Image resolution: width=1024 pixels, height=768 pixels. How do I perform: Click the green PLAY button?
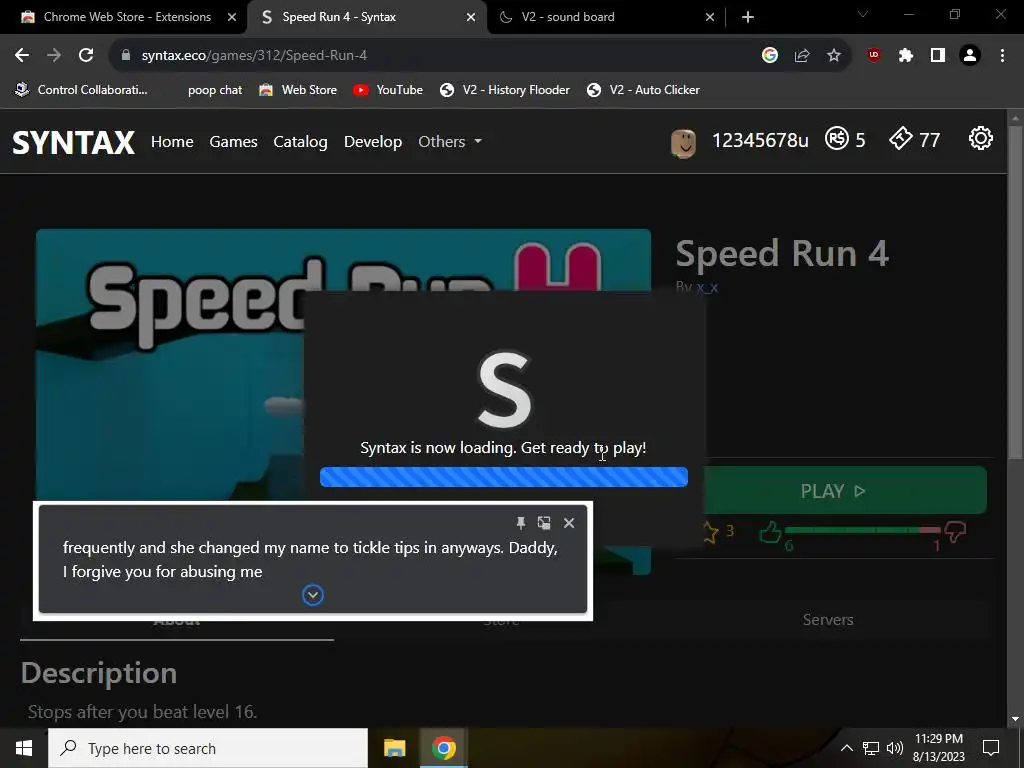[x=832, y=490]
